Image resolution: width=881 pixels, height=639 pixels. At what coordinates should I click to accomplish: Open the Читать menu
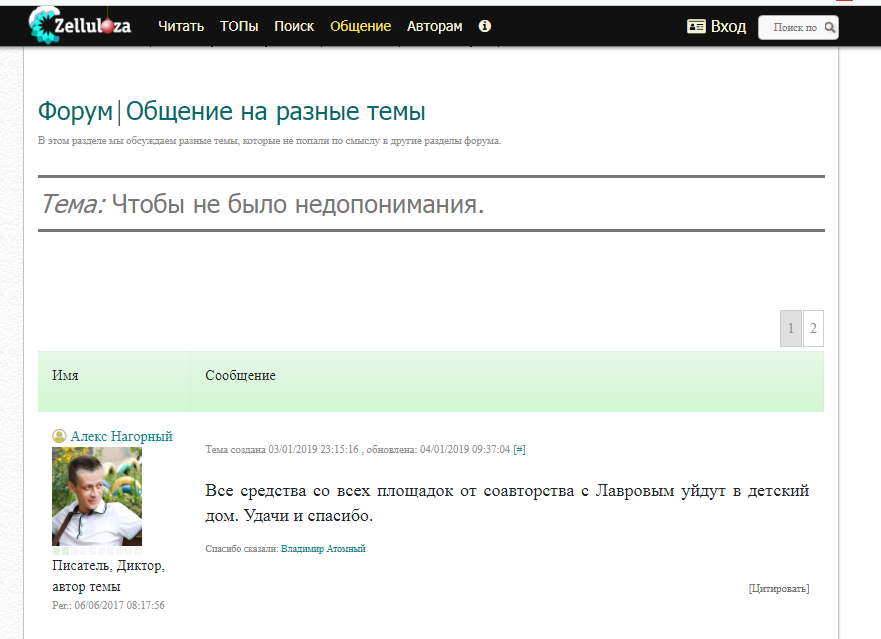click(181, 26)
